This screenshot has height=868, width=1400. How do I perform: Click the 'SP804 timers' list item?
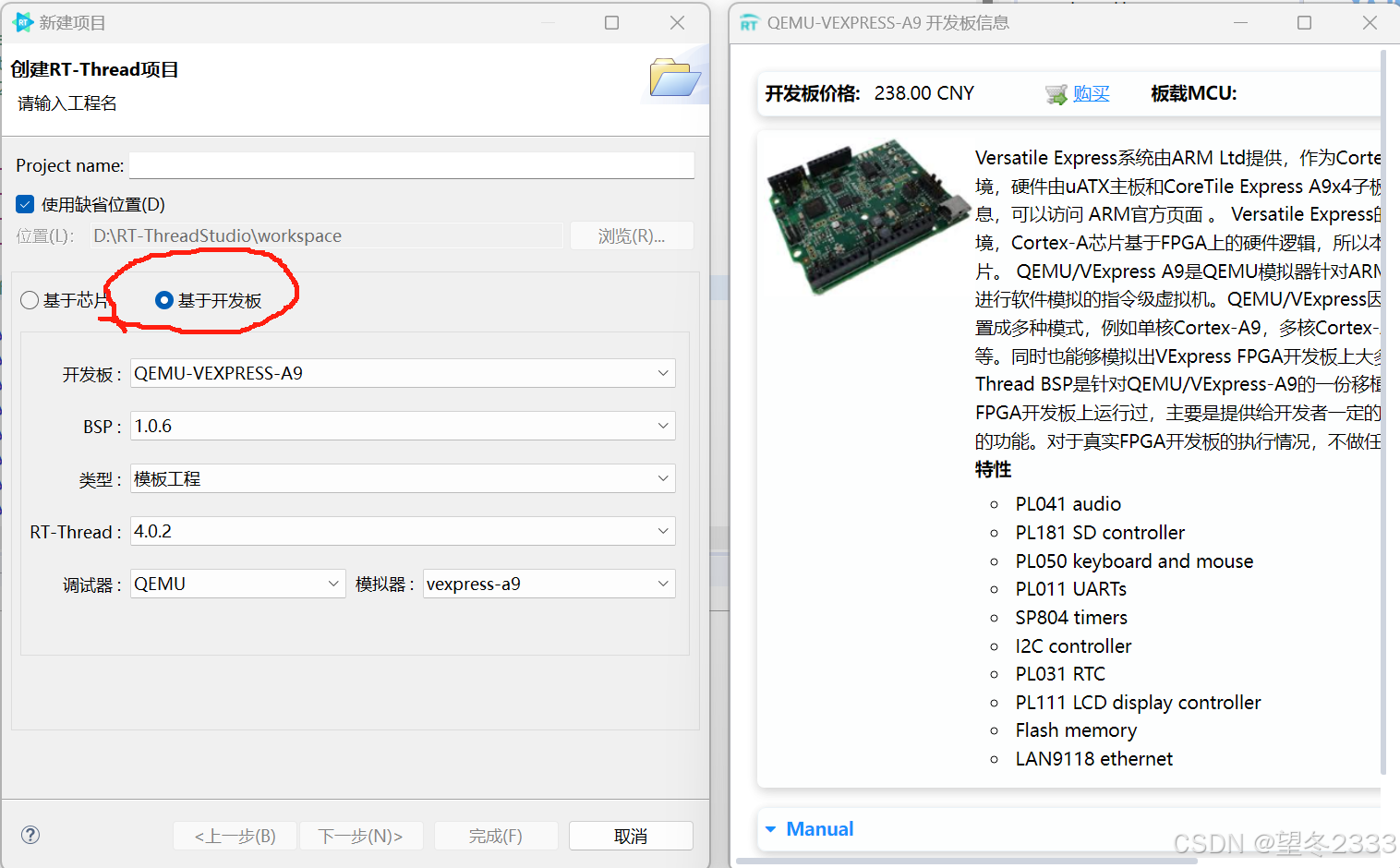coord(1071,618)
